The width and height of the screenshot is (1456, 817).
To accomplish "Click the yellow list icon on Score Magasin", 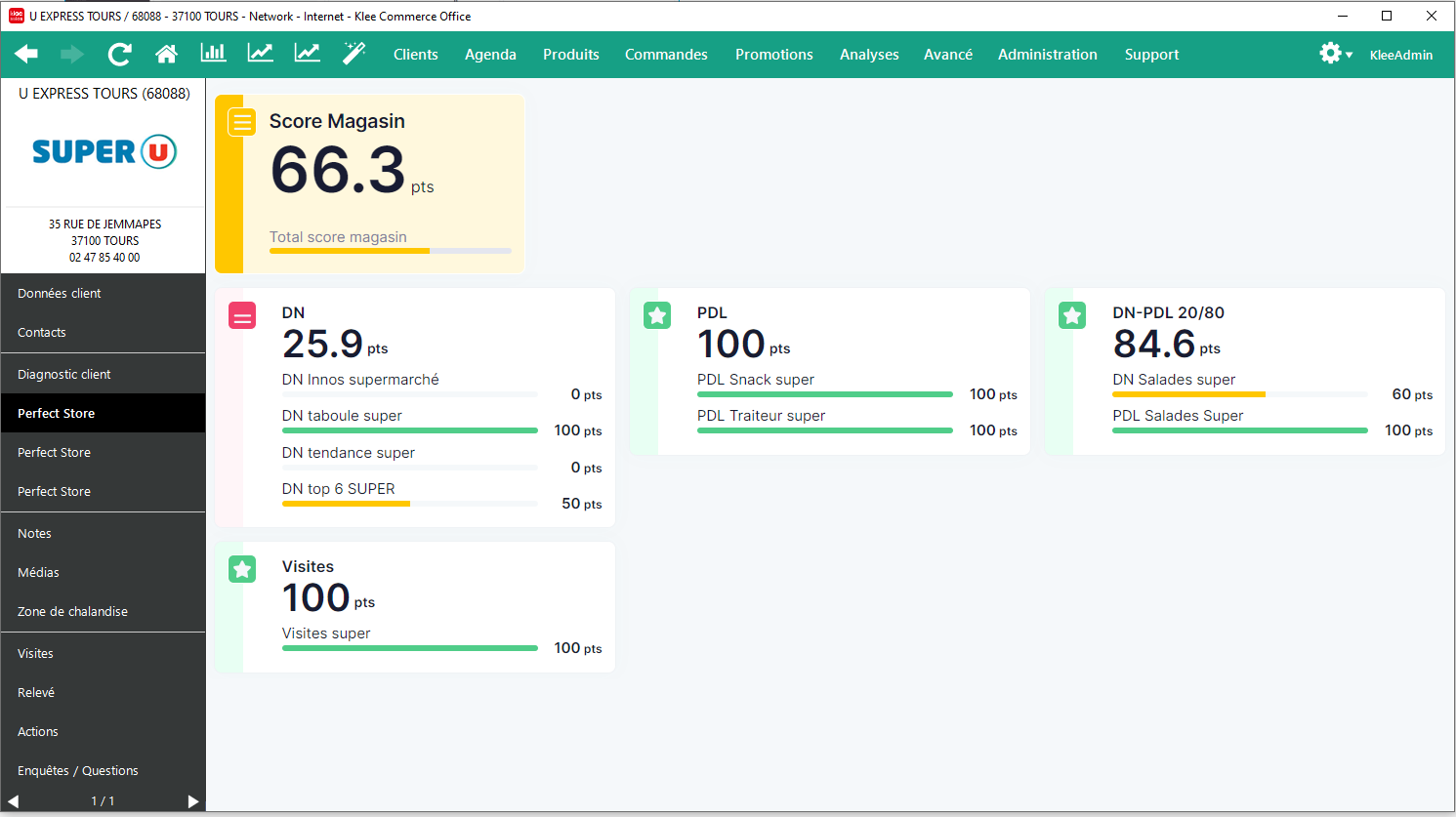I will (x=242, y=122).
